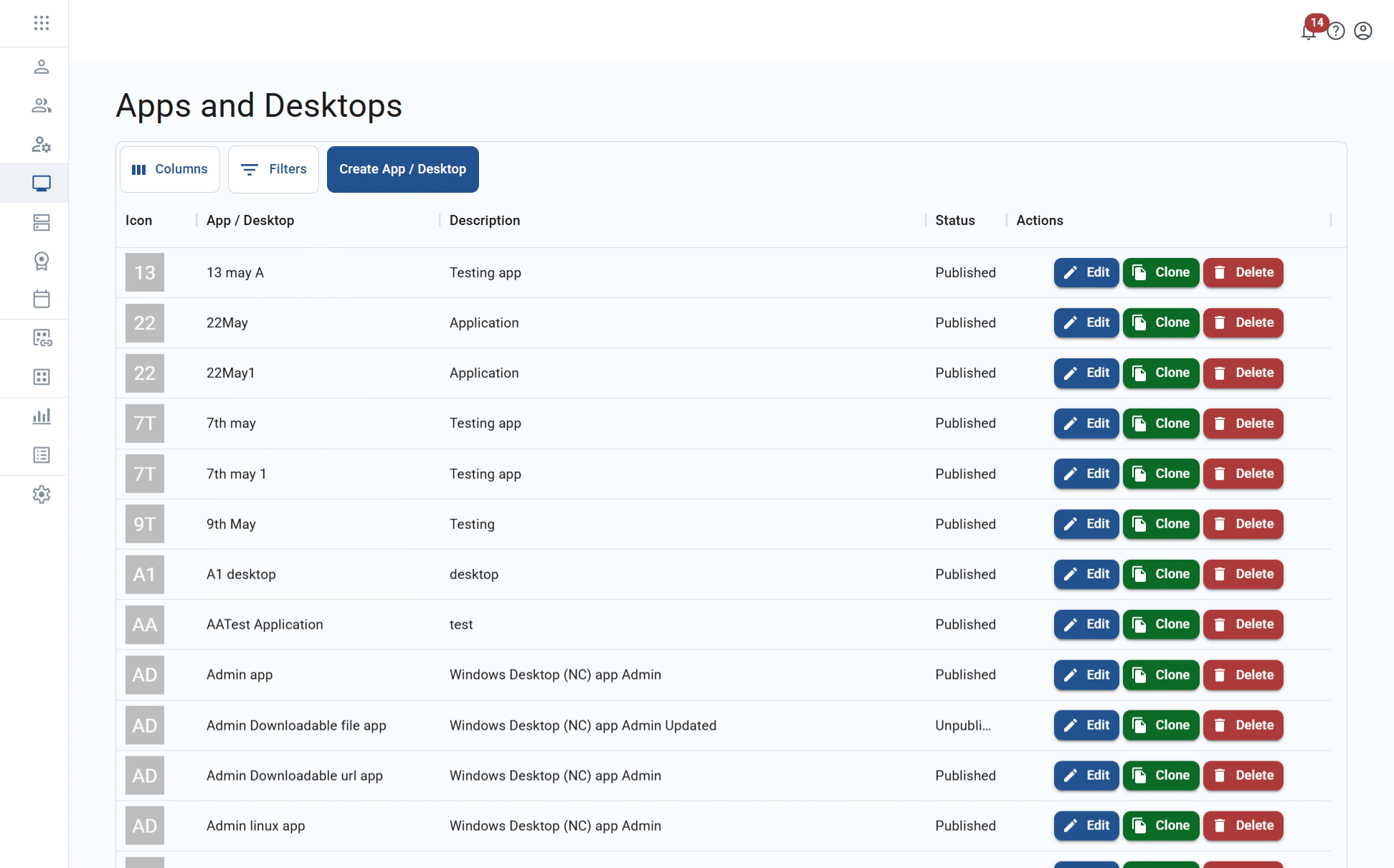
Task: Open the help question mark icon
Action: pyautogui.click(x=1335, y=31)
